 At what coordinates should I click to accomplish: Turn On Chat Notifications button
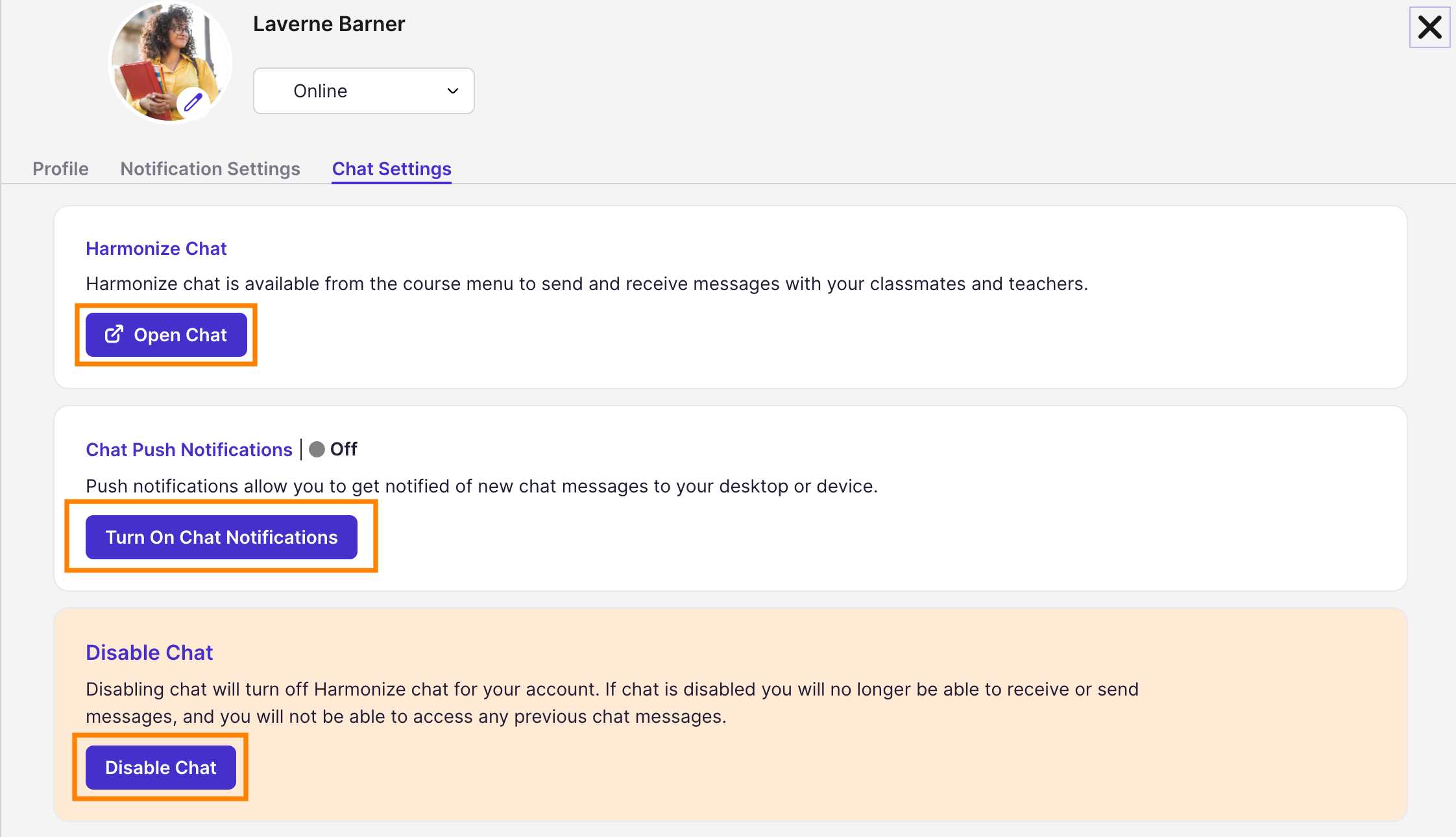click(221, 537)
